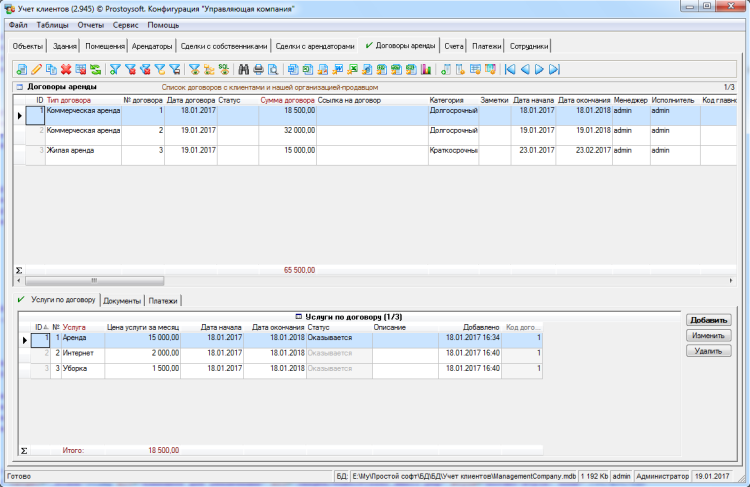Open the Документы subtab
750x487 pixels.
coord(121,300)
